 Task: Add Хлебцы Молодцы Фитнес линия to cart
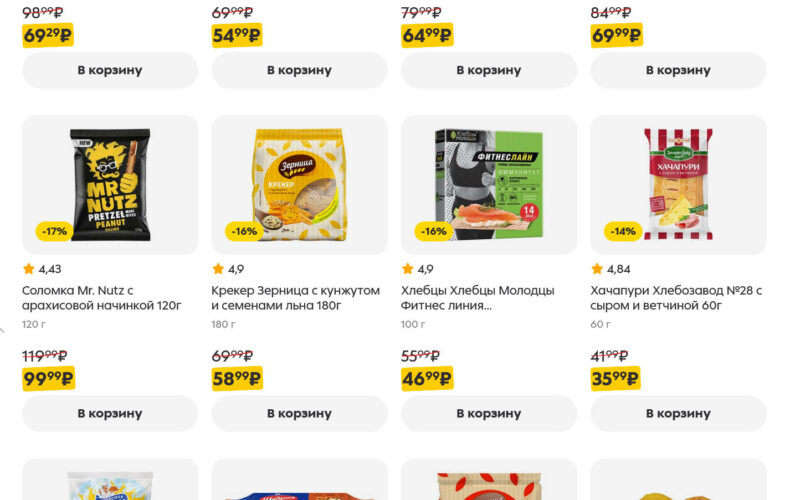tap(489, 413)
